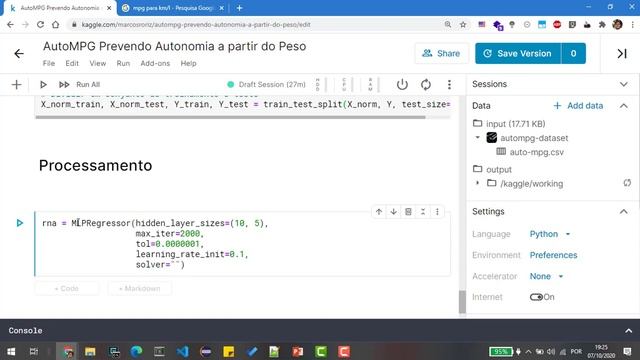The height and width of the screenshot is (360, 640).
Task: Restart session with refresh icon
Action: [x=426, y=84]
